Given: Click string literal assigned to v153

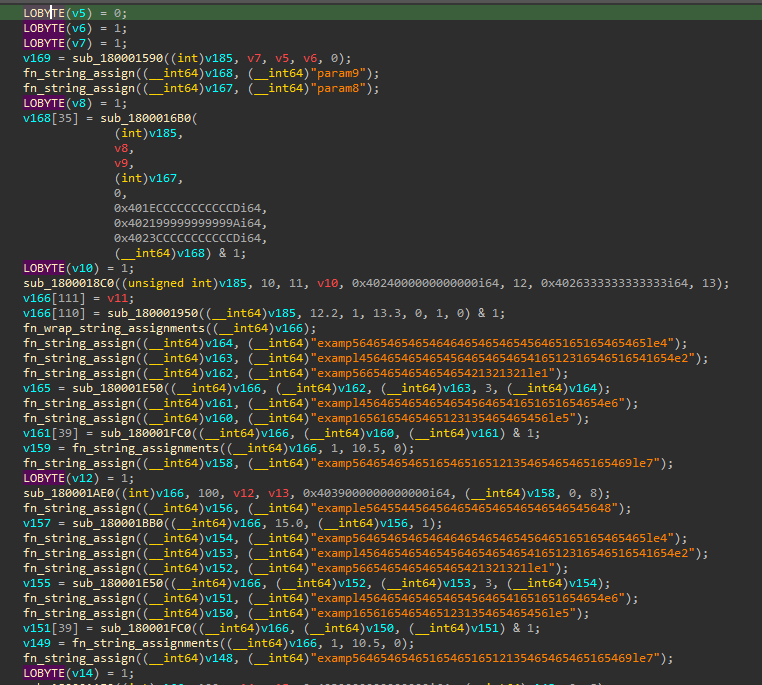Looking at the screenshot, I should tap(502, 553).
